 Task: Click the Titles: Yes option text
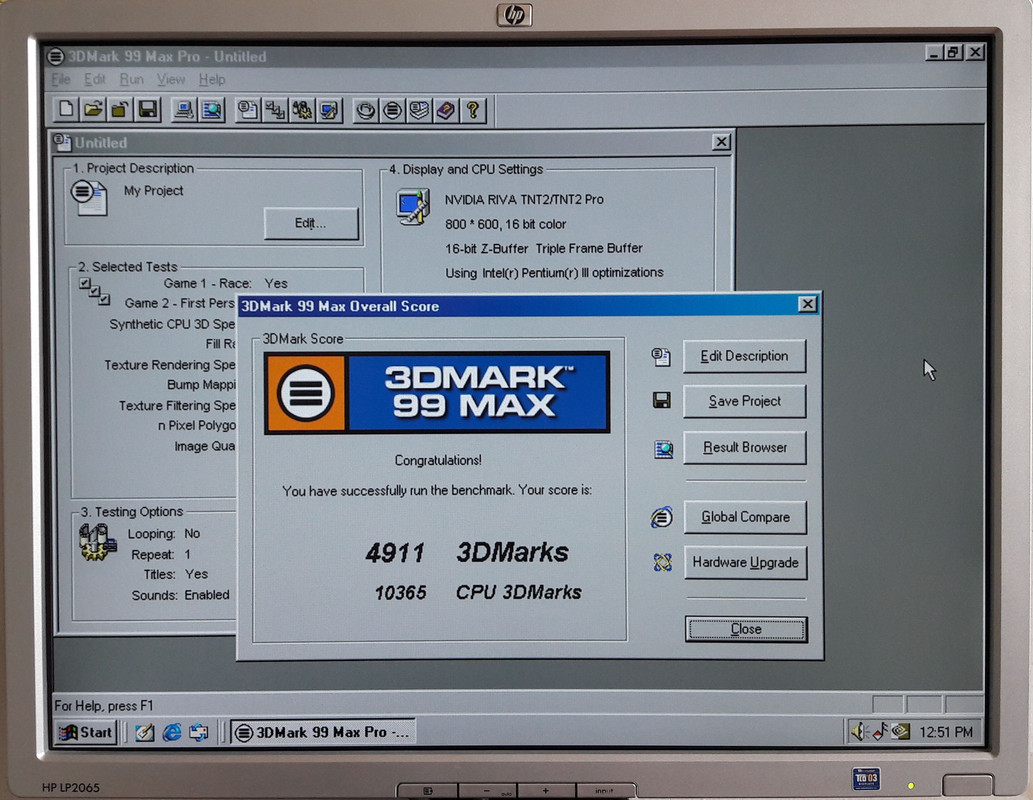click(176, 575)
